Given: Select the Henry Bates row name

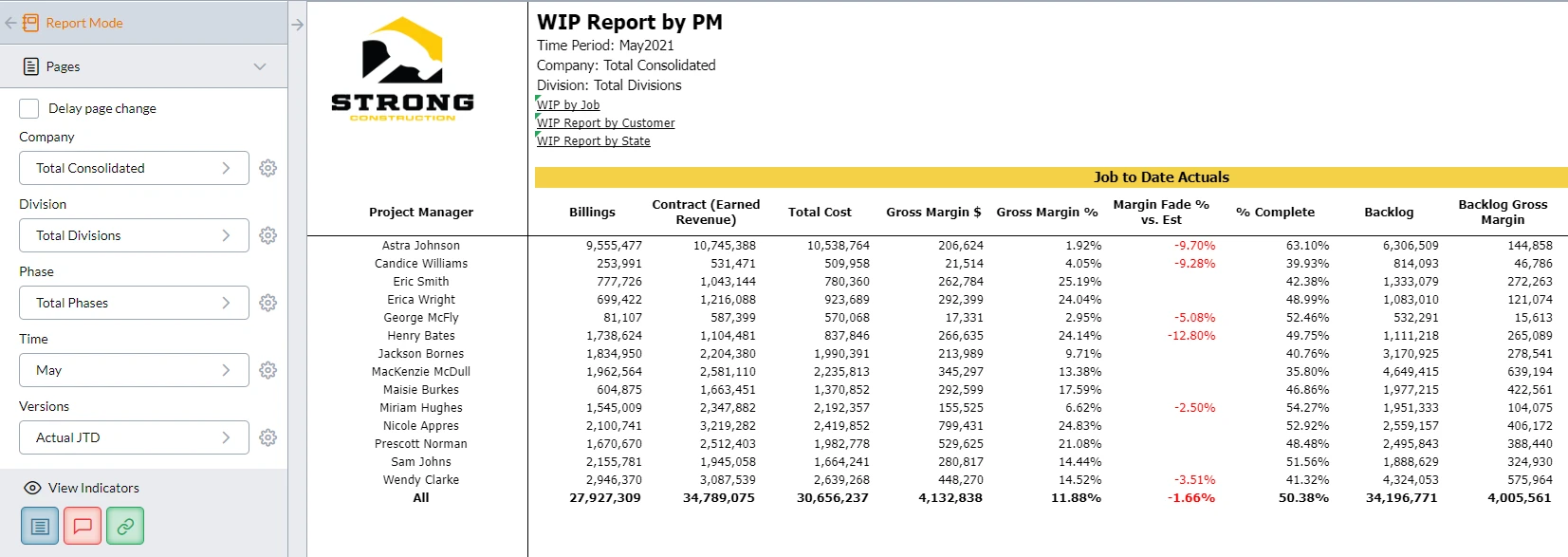Looking at the screenshot, I should pos(421,336).
